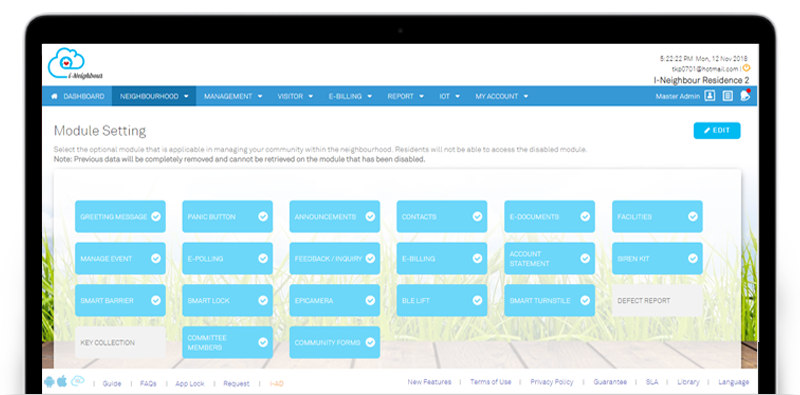Open the Privacy Policy footer link
The image size is (800, 395).
[x=552, y=382]
